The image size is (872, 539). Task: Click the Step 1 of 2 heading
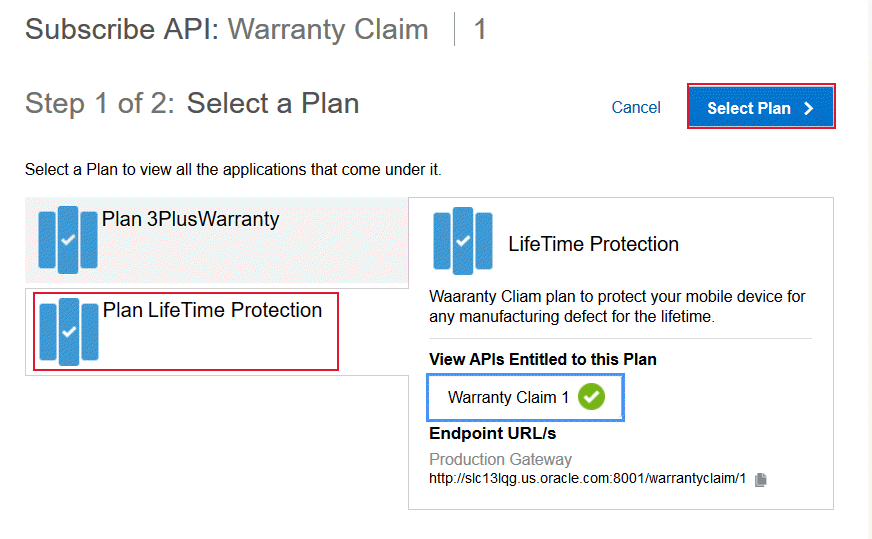(192, 103)
